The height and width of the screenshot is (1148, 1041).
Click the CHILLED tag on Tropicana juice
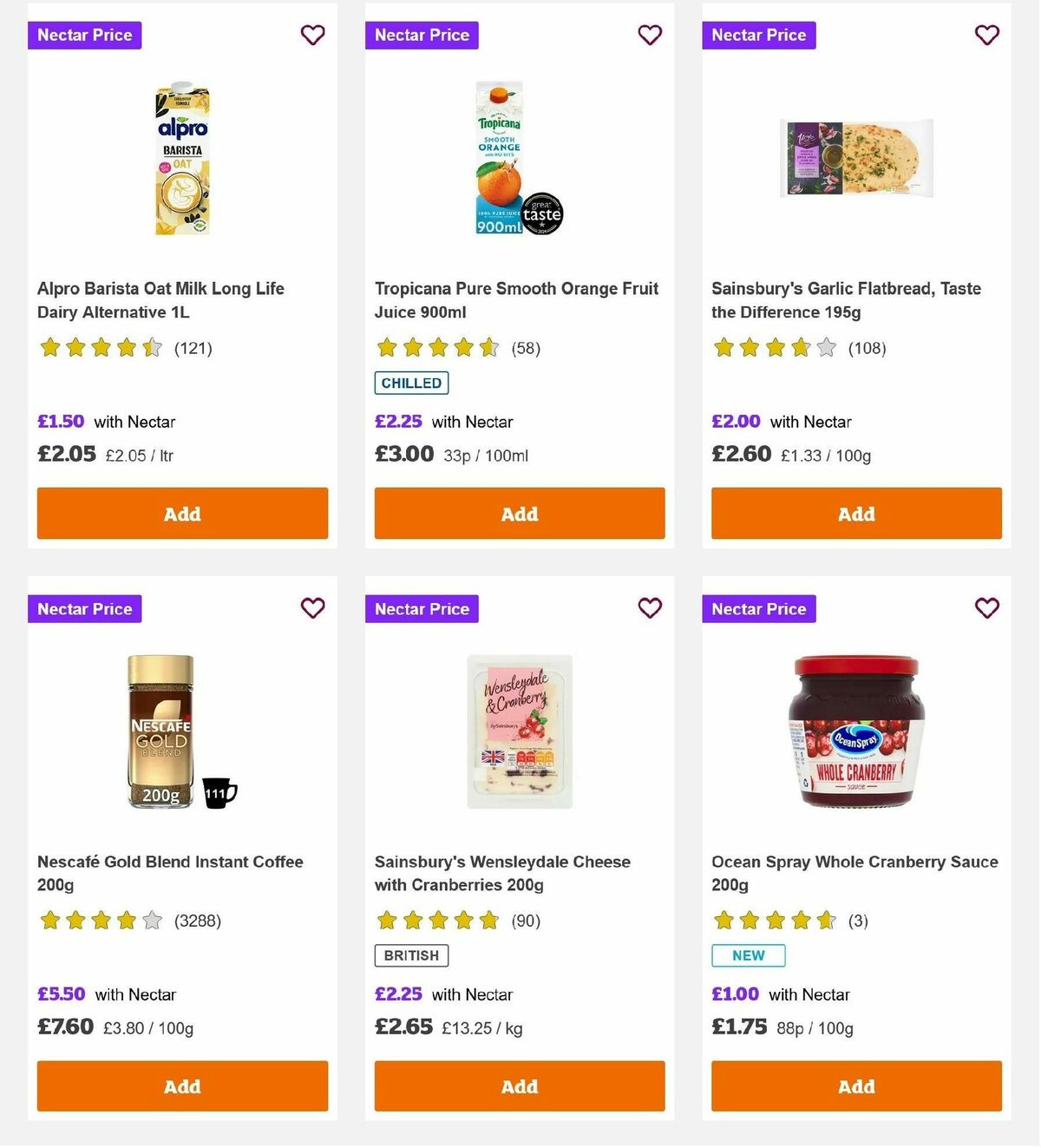pos(410,382)
